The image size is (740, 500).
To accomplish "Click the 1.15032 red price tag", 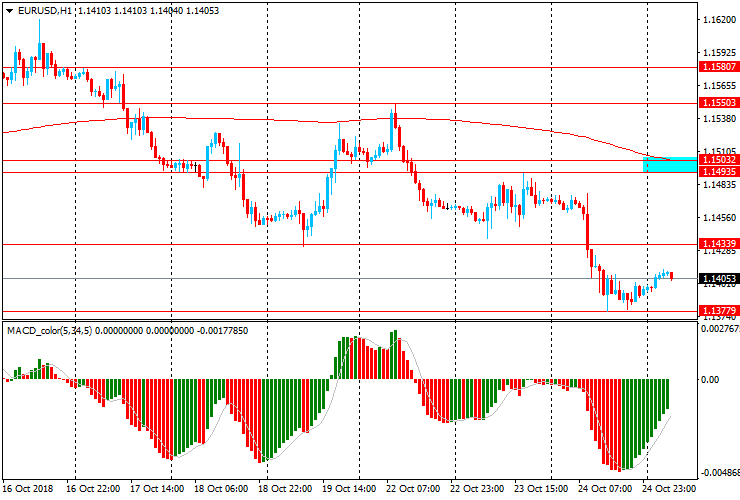I will pos(718,160).
